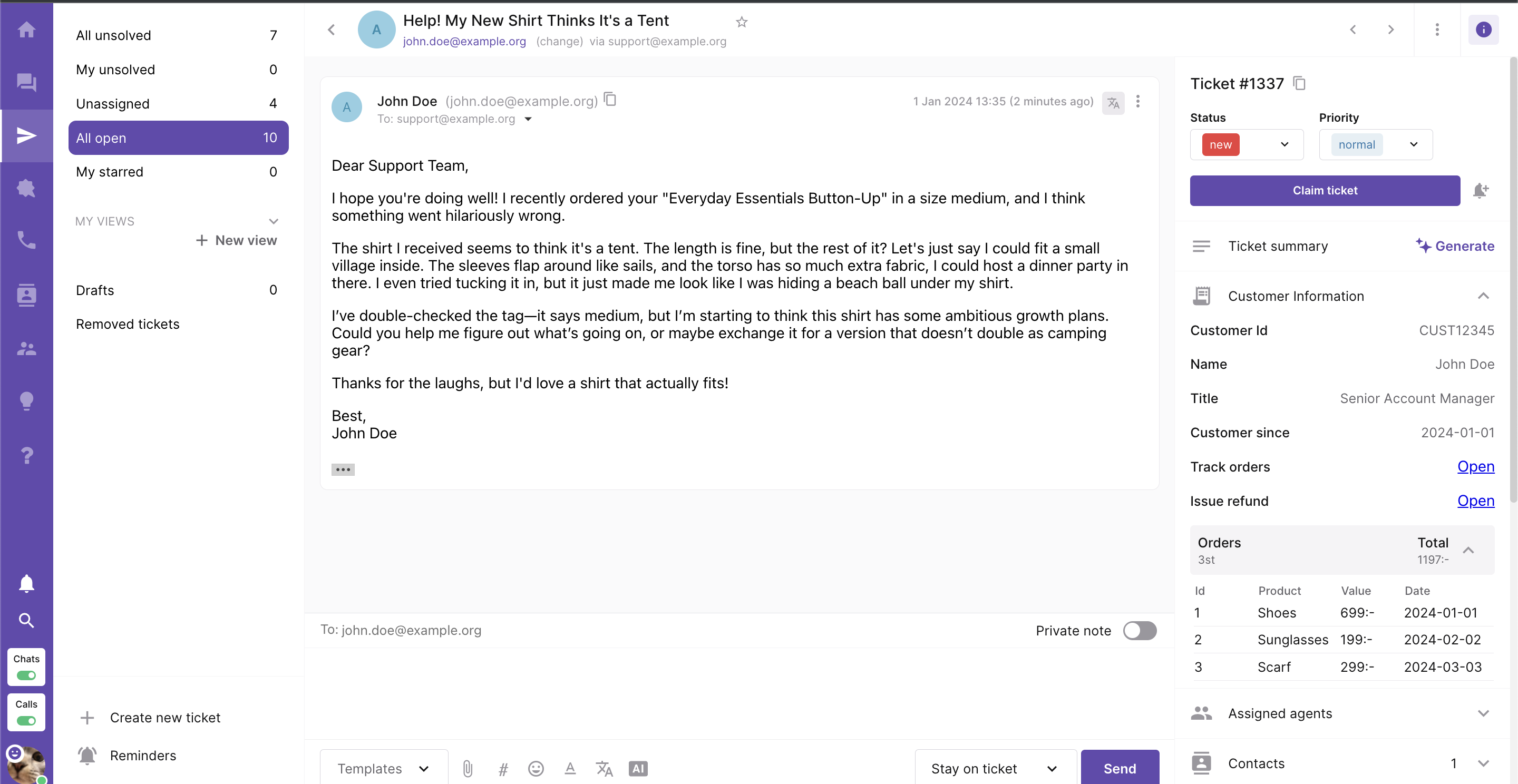The height and width of the screenshot is (784, 1518).
Task: Open Track orders link
Action: coord(1476,466)
